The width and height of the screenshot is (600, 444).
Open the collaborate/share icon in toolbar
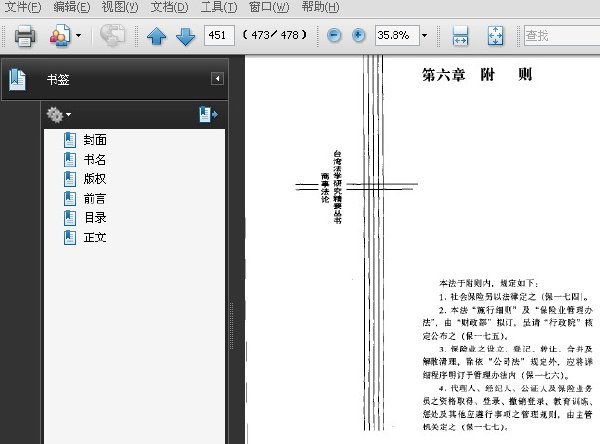[60, 36]
